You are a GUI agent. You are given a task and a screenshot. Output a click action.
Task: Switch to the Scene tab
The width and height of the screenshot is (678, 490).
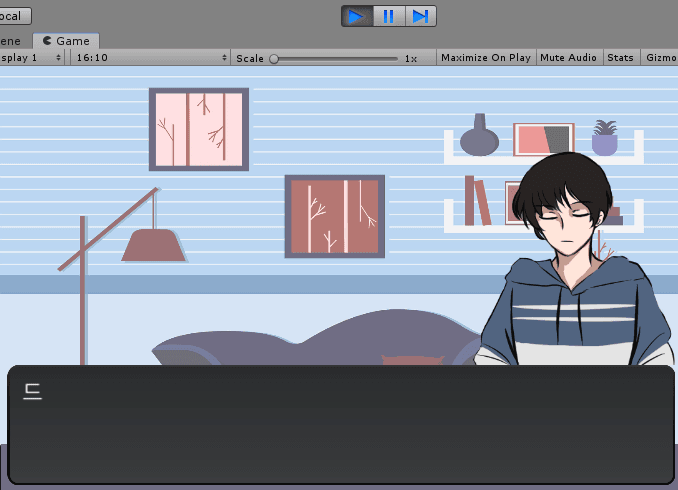(13, 41)
